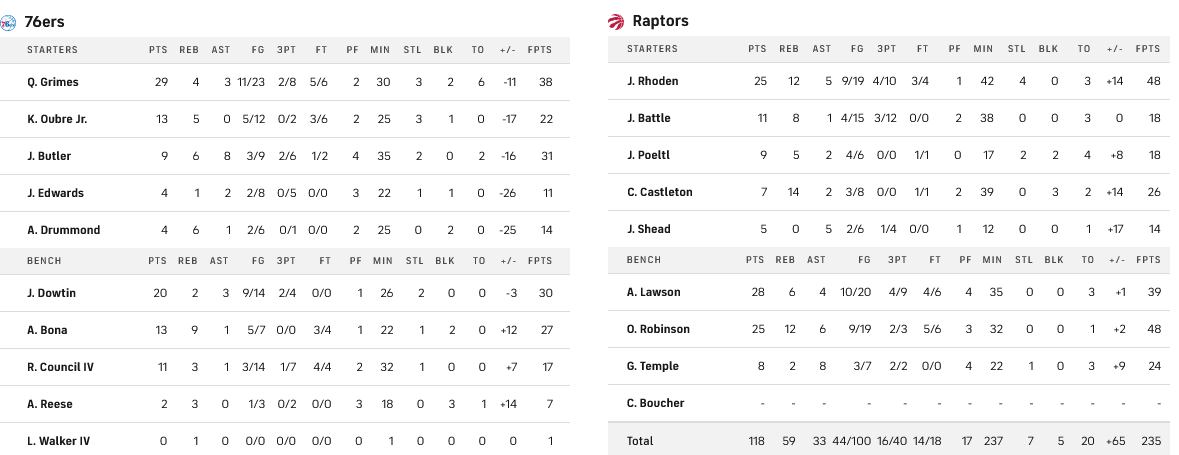
Task: Open J. Rhoden player link
Action: tap(653, 81)
